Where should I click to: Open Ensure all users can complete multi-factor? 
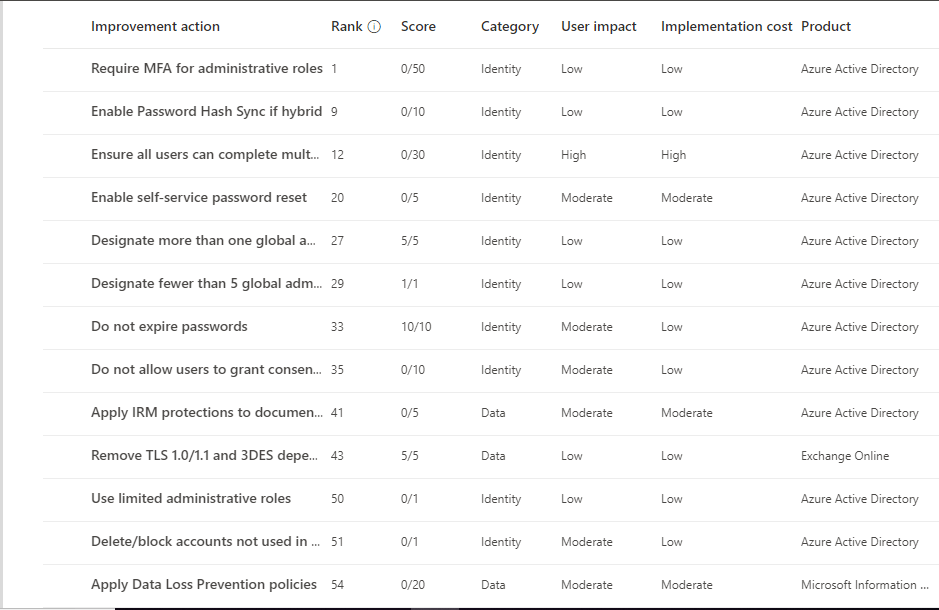coord(205,154)
